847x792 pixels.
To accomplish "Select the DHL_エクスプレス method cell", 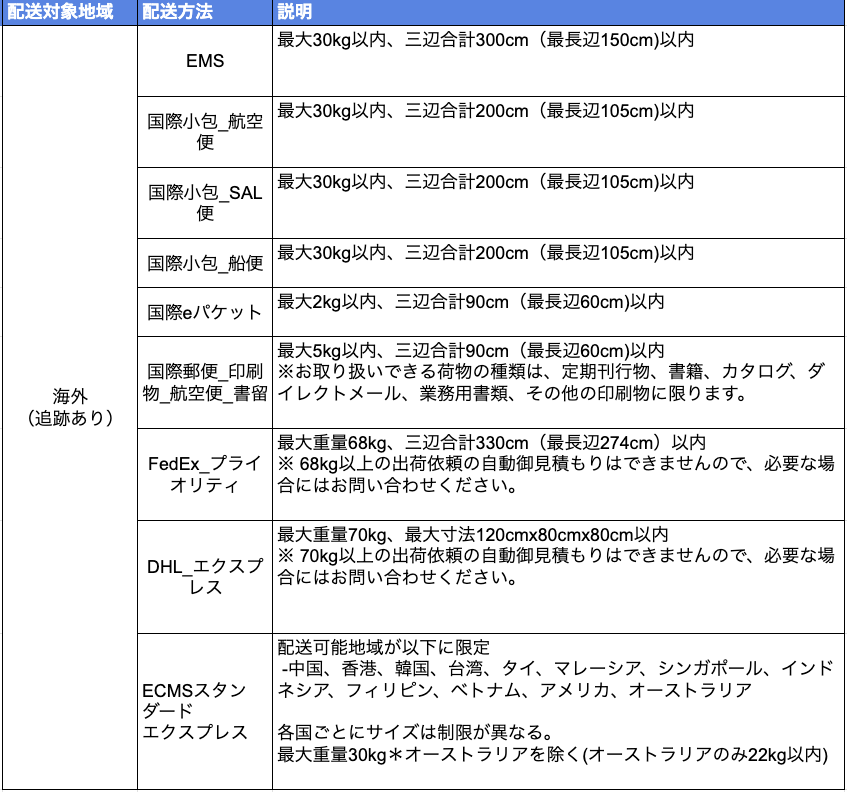I will [x=205, y=577].
